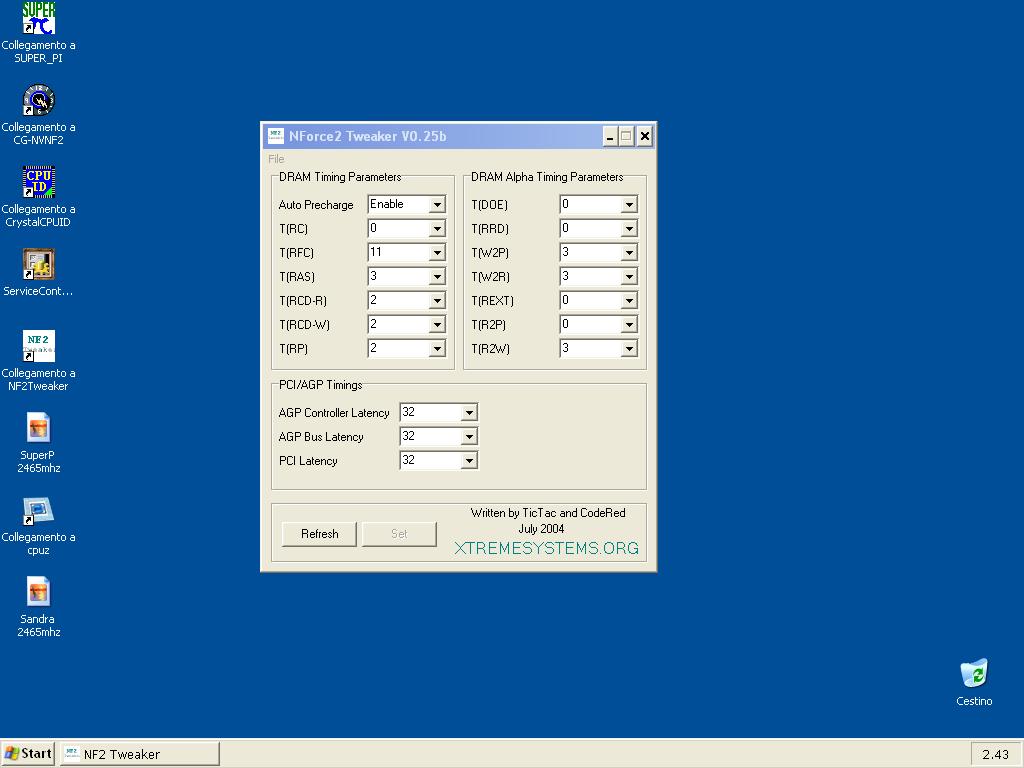The height and width of the screenshot is (768, 1024).
Task: Select the Sandra 2465mhz file icon
Action: tap(39, 592)
